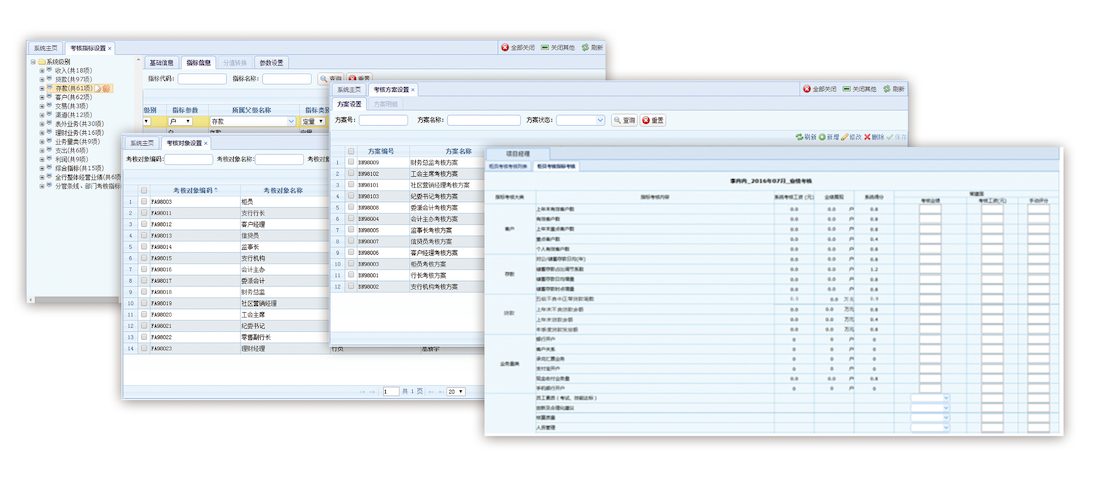Open 系统主页 tab in 考核对象设置 window
Screen dimensions: 1093x482
(142, 143)
